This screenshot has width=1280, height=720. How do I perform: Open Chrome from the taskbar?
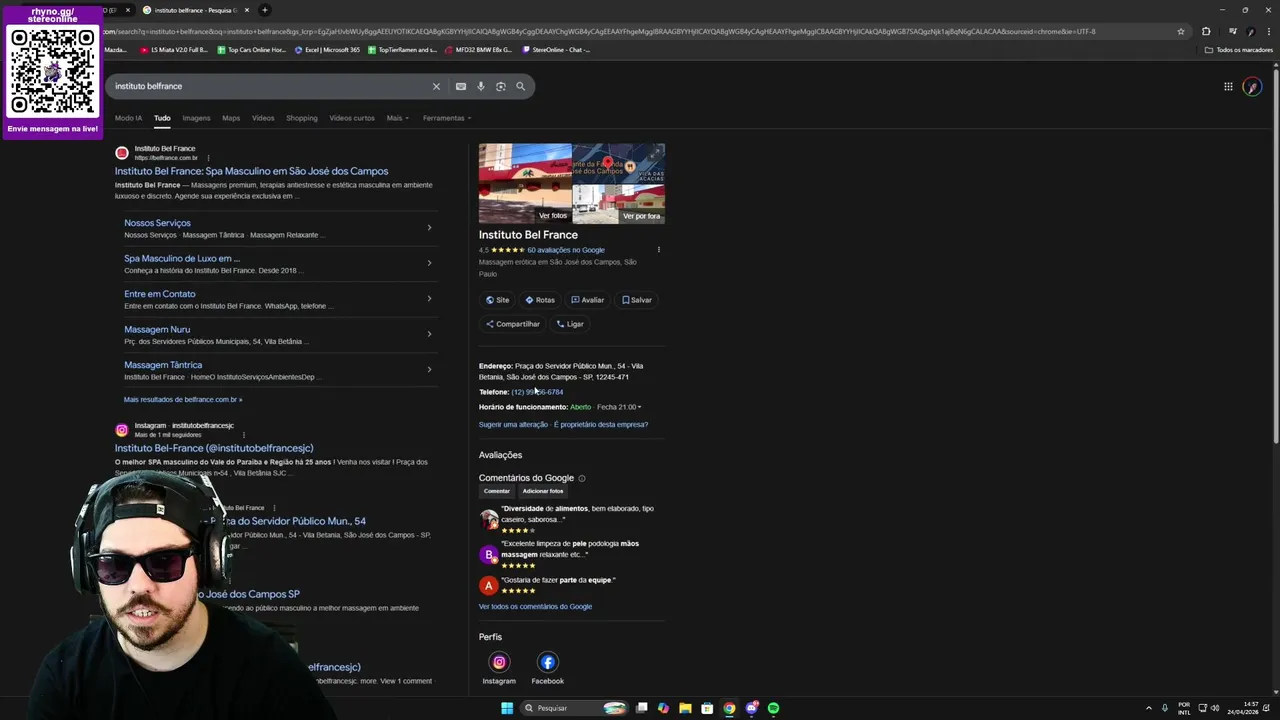pyautogui.click(x=729, y=708)
